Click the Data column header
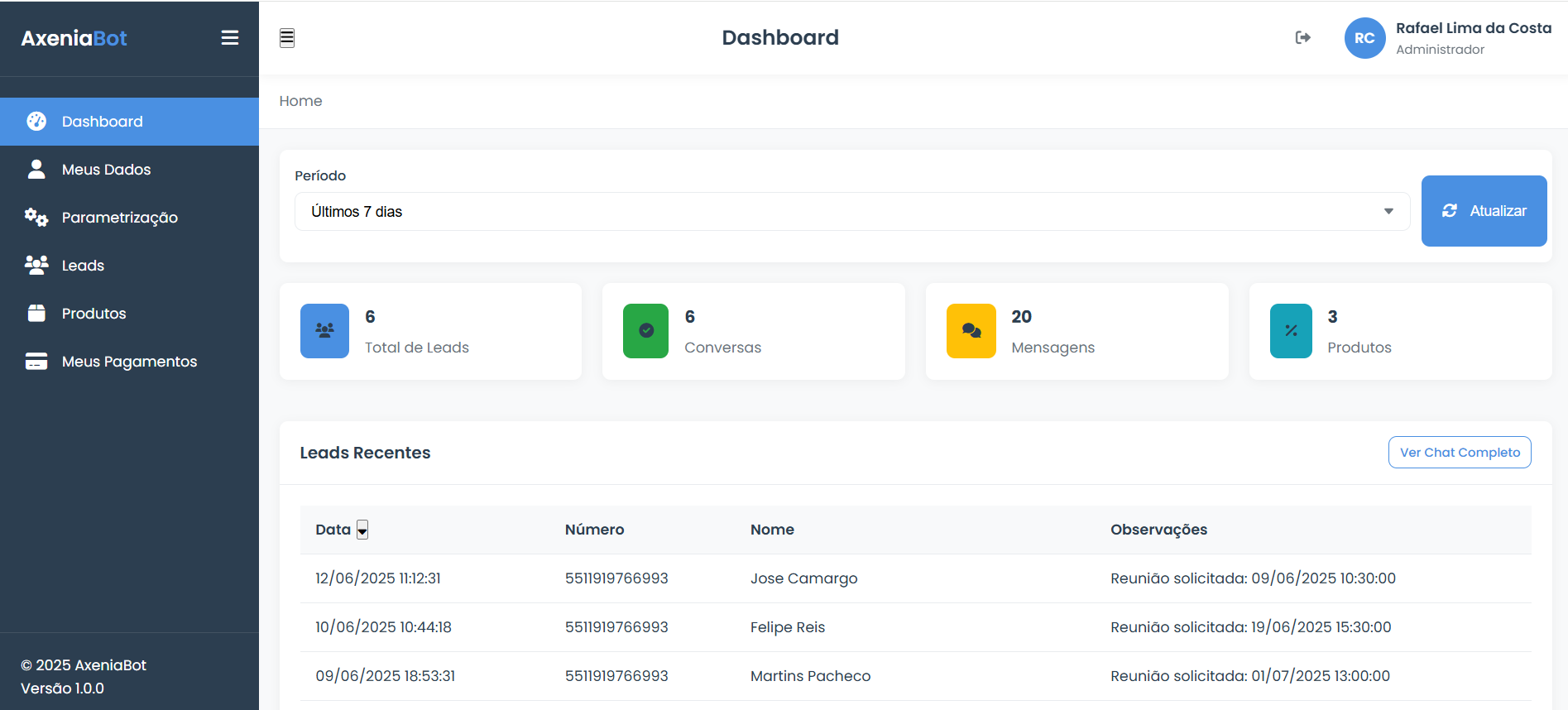This screenshot has width=1568, height=710. point(333,530)
